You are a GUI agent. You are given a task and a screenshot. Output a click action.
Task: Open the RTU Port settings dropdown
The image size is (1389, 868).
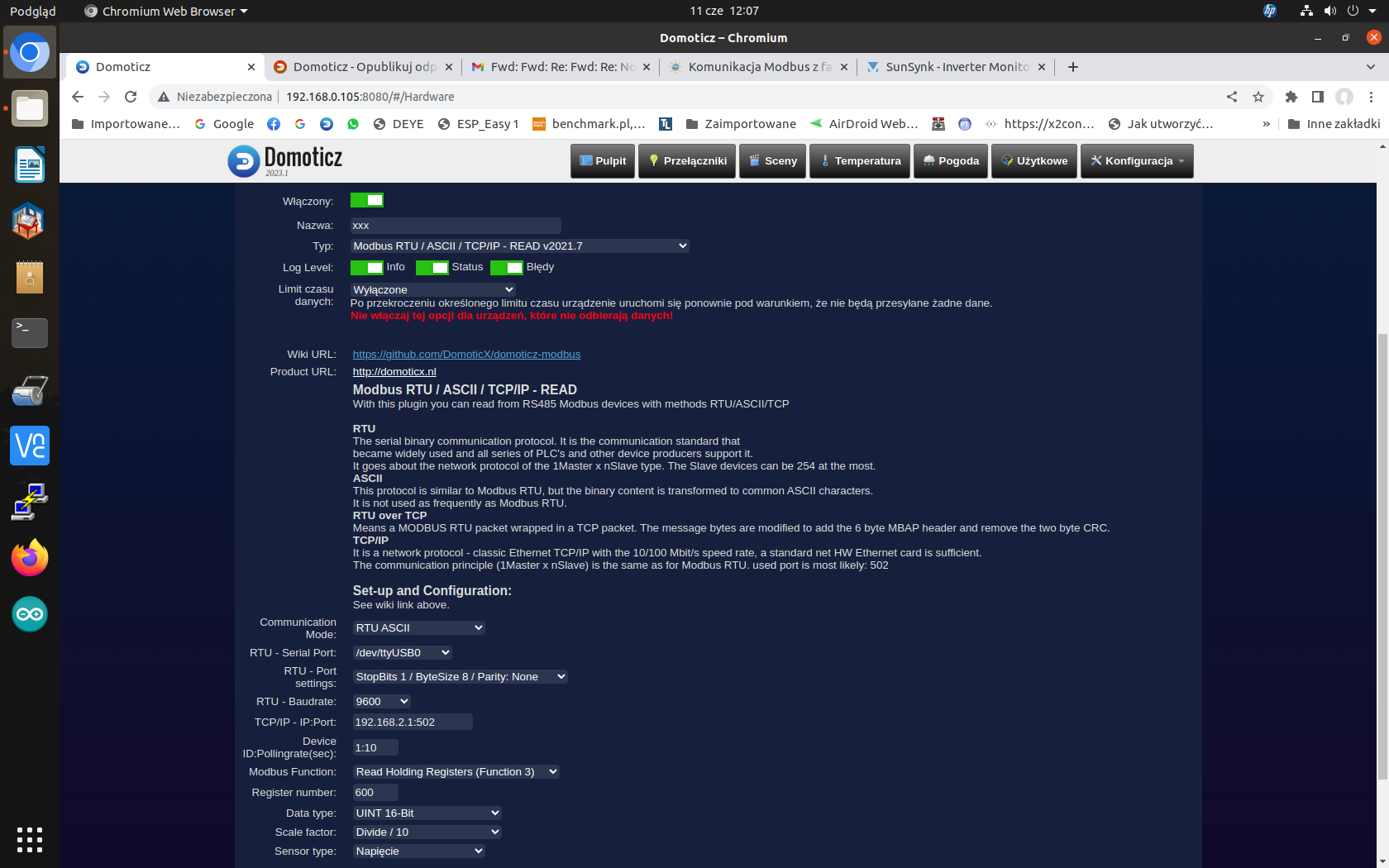click(460, 676)
